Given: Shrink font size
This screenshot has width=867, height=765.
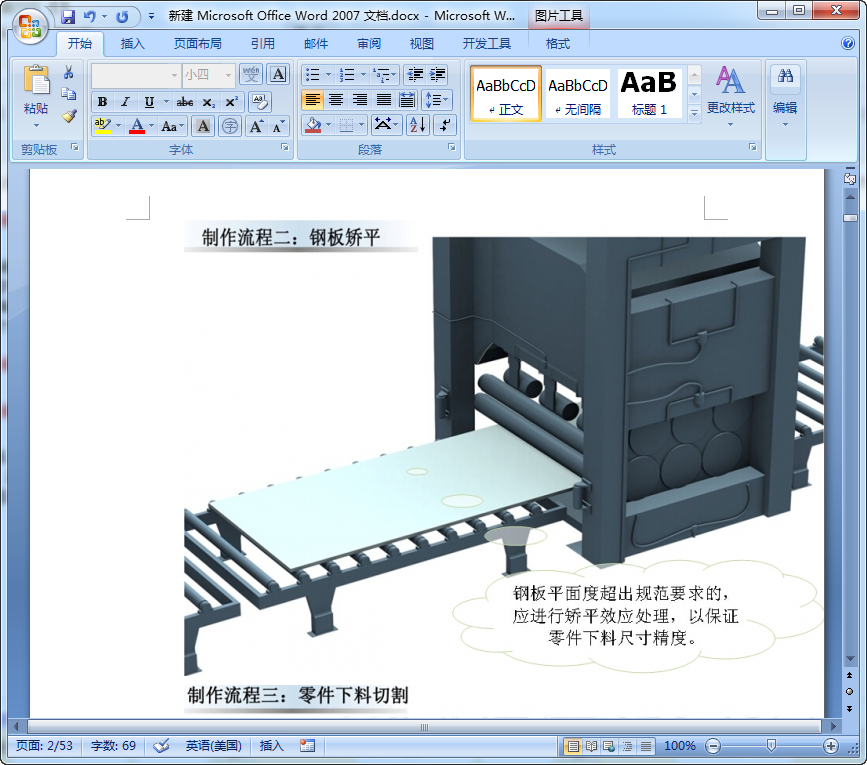Looking at the screenshot, I should click(x=279, y=126).
